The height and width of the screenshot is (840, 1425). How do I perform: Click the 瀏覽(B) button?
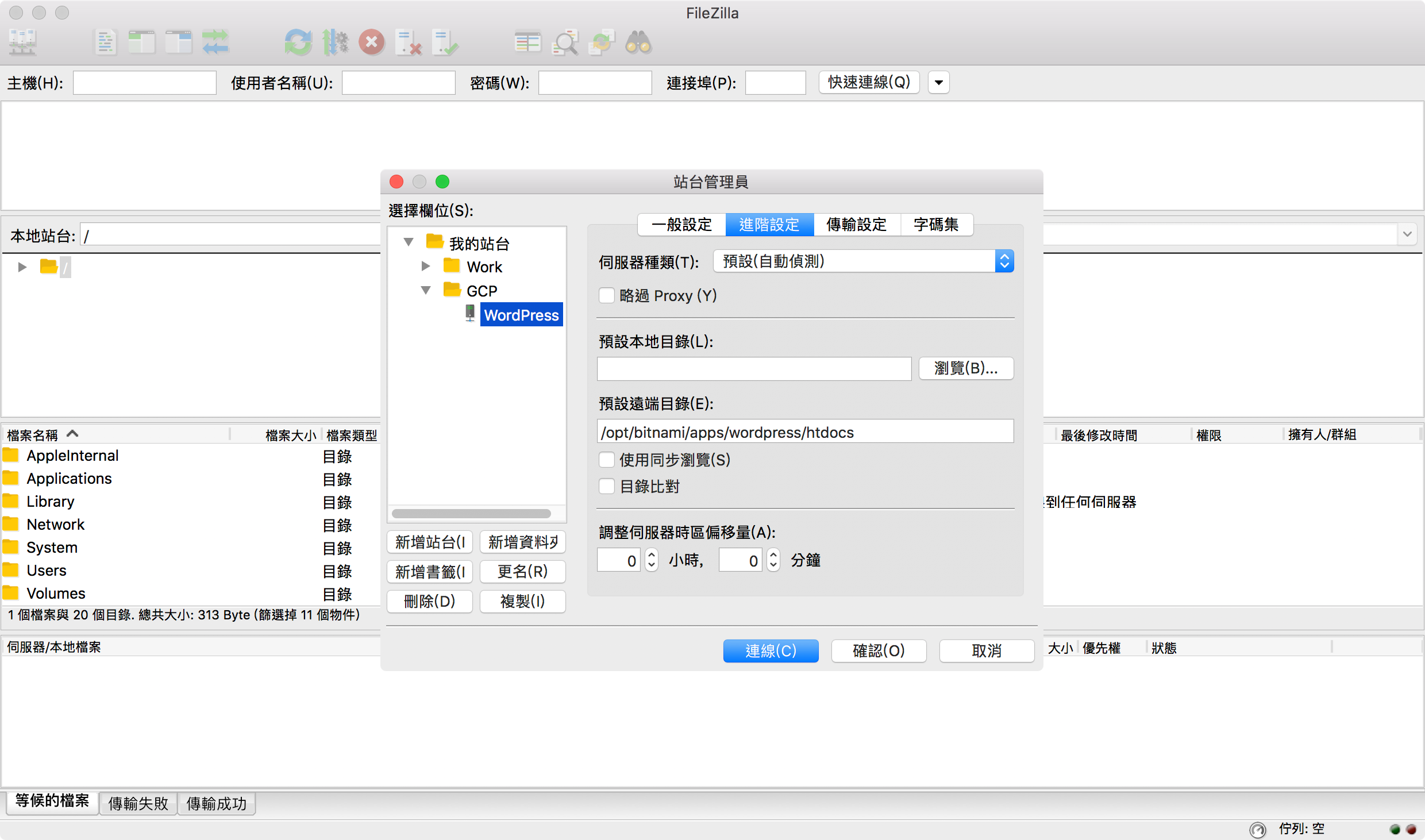click(965, 368)
